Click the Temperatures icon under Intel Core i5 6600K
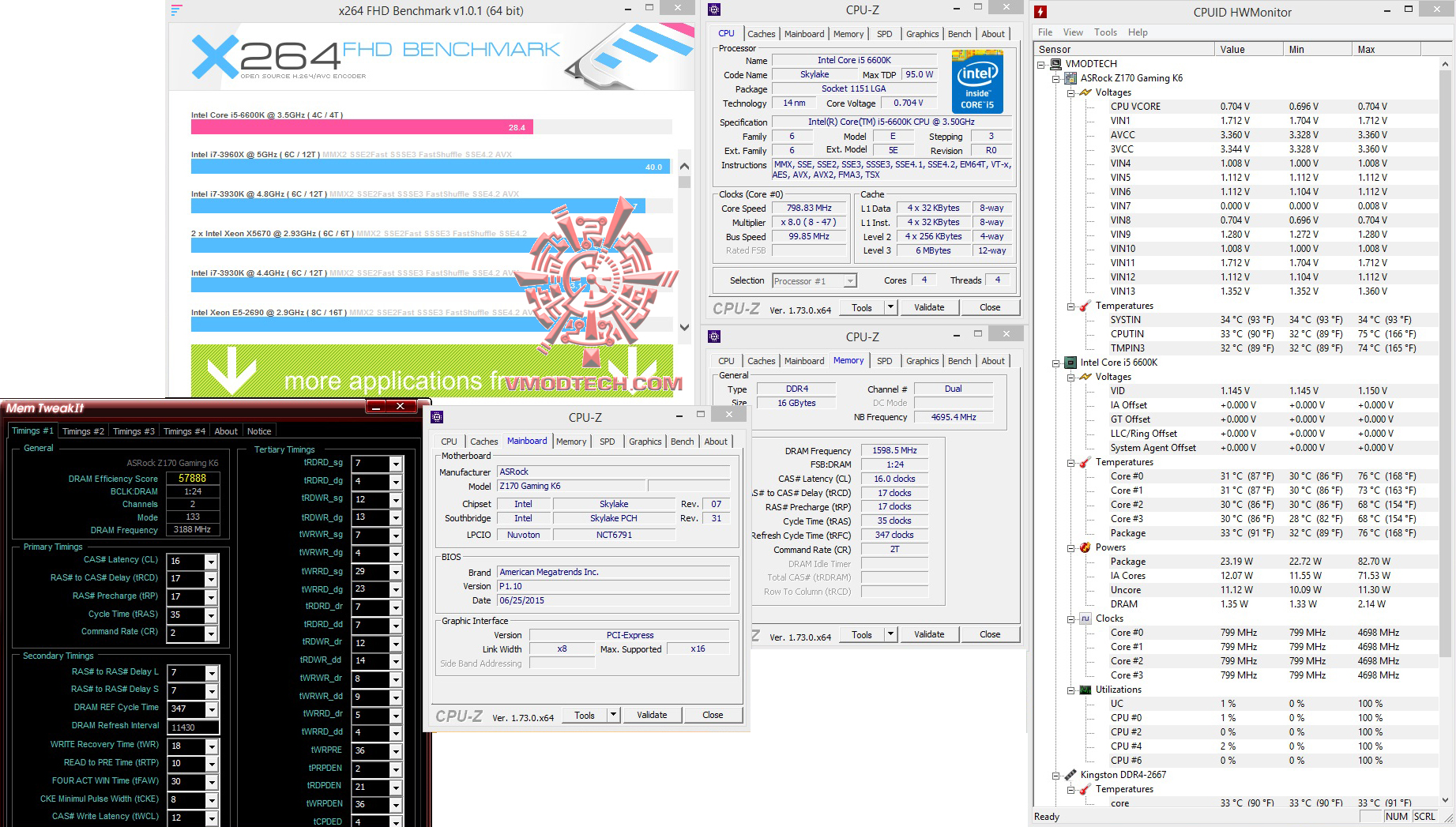 pyautogui.click(x=1085, y=462)
